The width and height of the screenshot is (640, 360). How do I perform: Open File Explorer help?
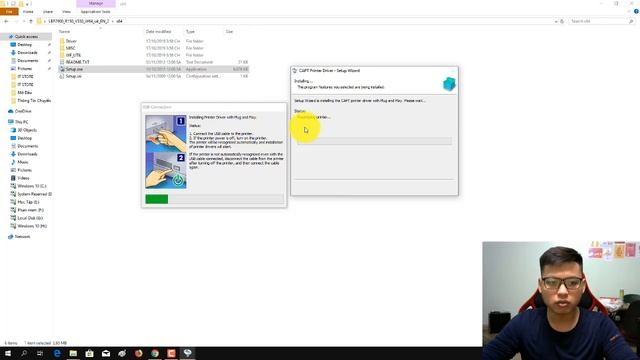click(x=636, y=11)
